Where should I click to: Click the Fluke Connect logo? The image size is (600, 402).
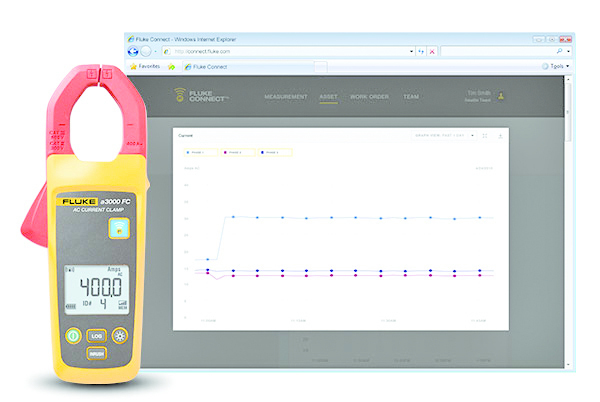(x=201, y=96)
